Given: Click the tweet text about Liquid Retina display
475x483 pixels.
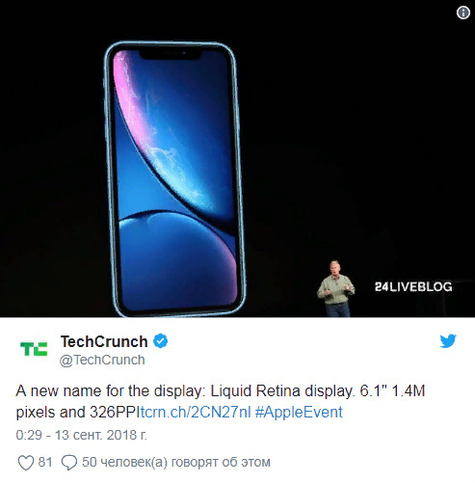Looking at the screenshot, I should (220, 401).
